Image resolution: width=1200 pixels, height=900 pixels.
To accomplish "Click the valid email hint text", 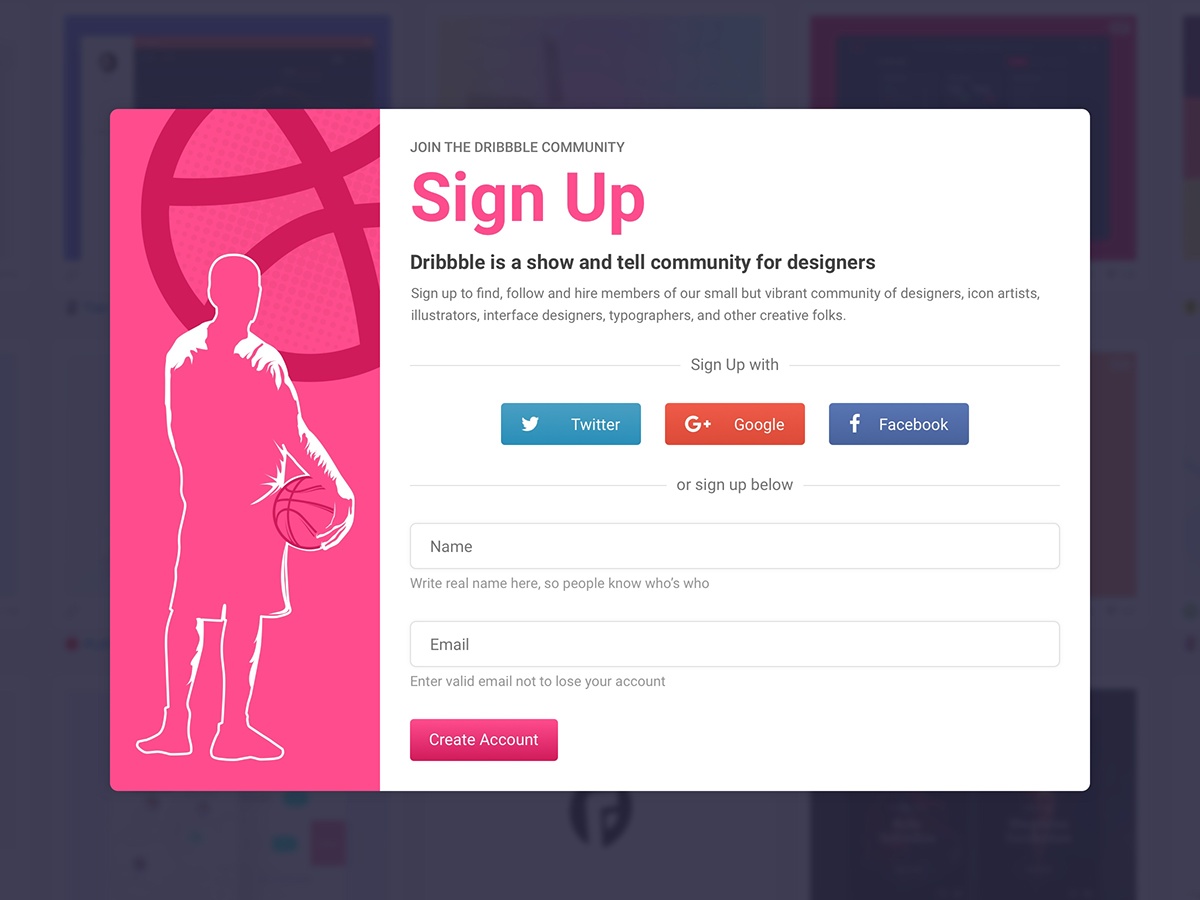I will (x=538, y=681).
